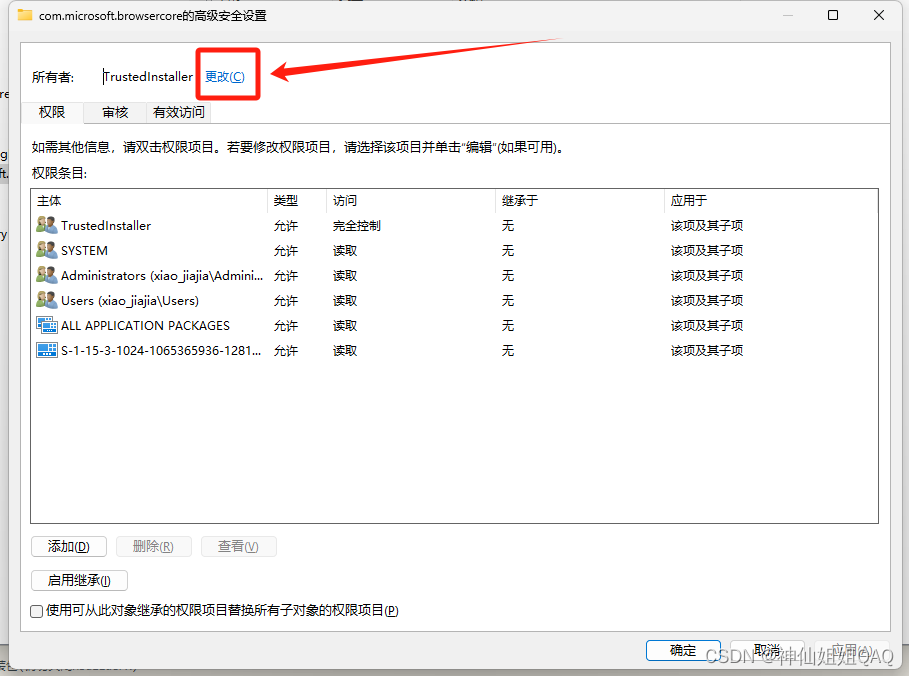The width and height of the screenshot is (909, 676).
Task: Click the 启用继承(I) button
Action: (x=79, y=580)
